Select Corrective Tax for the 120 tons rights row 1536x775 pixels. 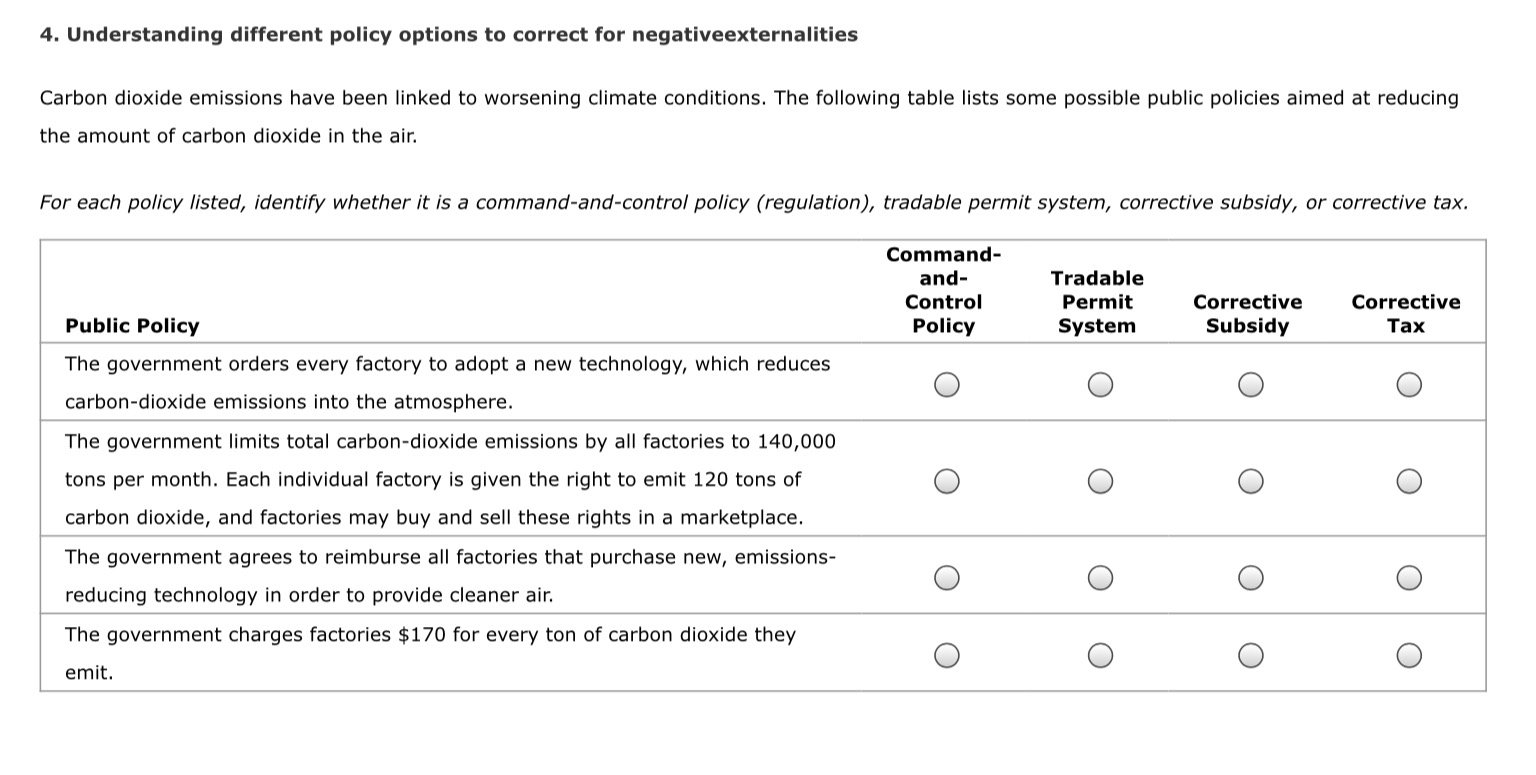pyautogui.click(x=1409, y=481)
